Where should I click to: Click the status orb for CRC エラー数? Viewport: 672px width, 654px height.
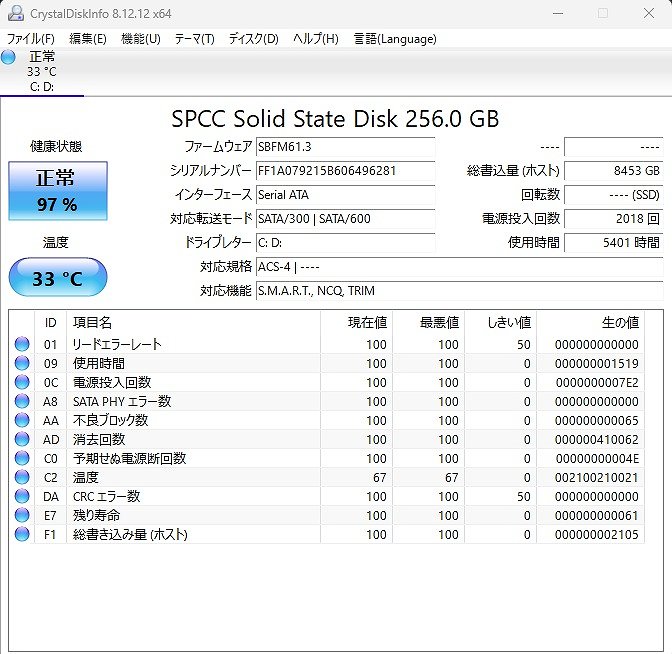pos(22,497)
